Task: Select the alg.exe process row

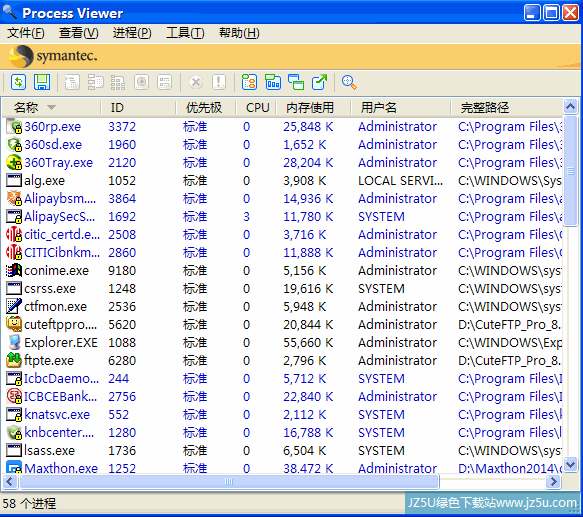Action: point(283,181)
